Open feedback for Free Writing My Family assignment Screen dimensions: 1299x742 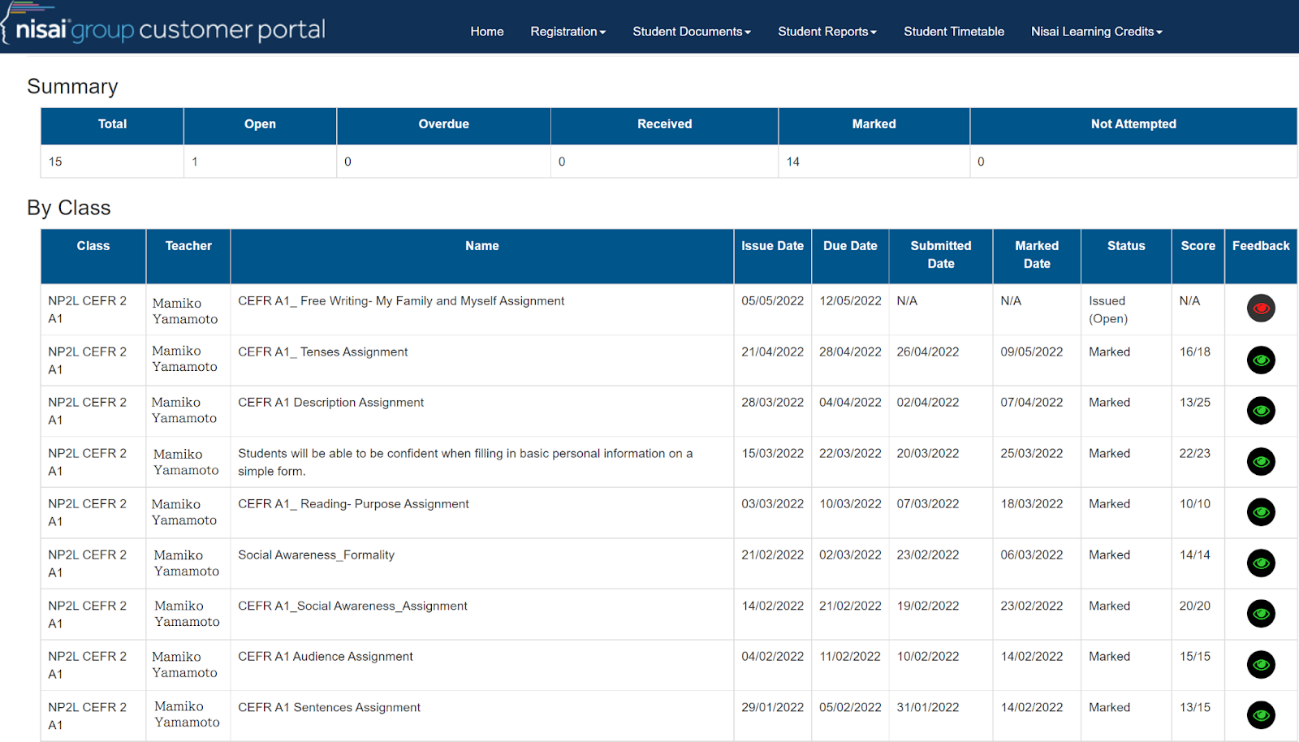[x=1261, y=309]
